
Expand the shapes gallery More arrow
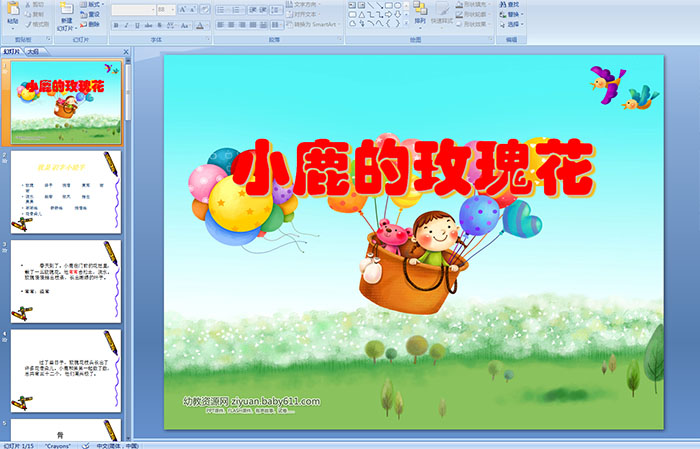406,23
